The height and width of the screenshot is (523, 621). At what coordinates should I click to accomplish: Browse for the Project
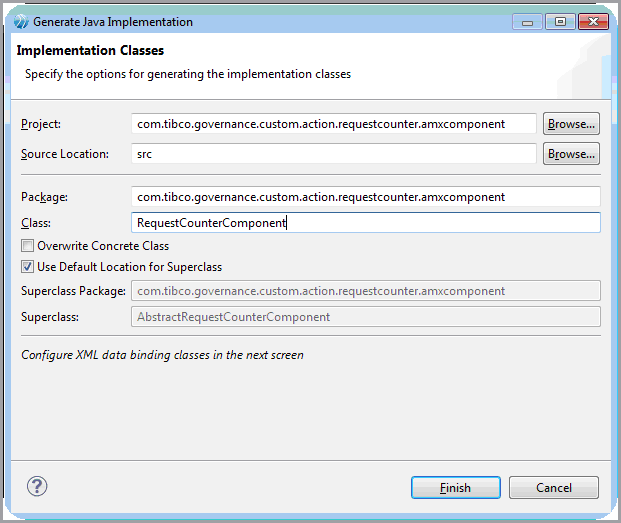(x=571, y=124)
